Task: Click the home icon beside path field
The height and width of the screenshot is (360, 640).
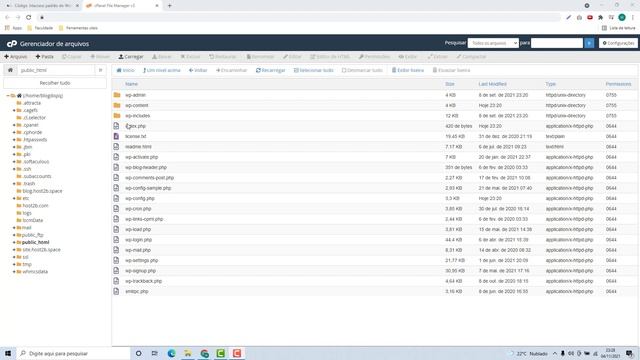Action: point(10,70)
